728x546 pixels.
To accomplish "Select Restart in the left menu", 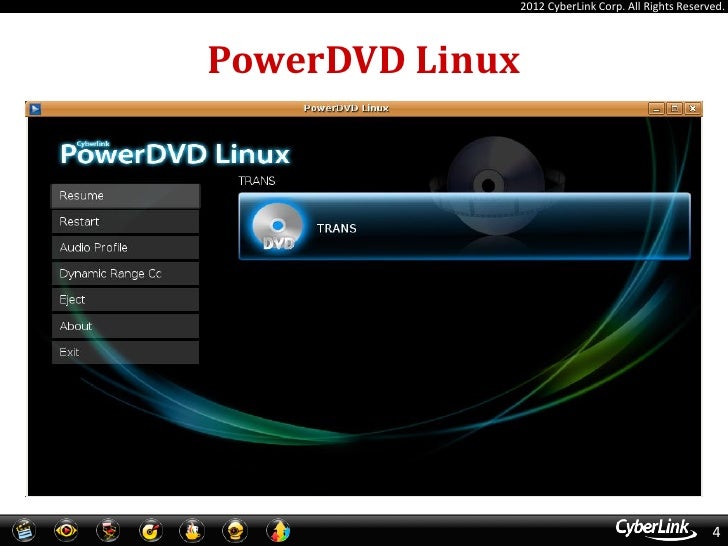I will [x=125, y=222].
